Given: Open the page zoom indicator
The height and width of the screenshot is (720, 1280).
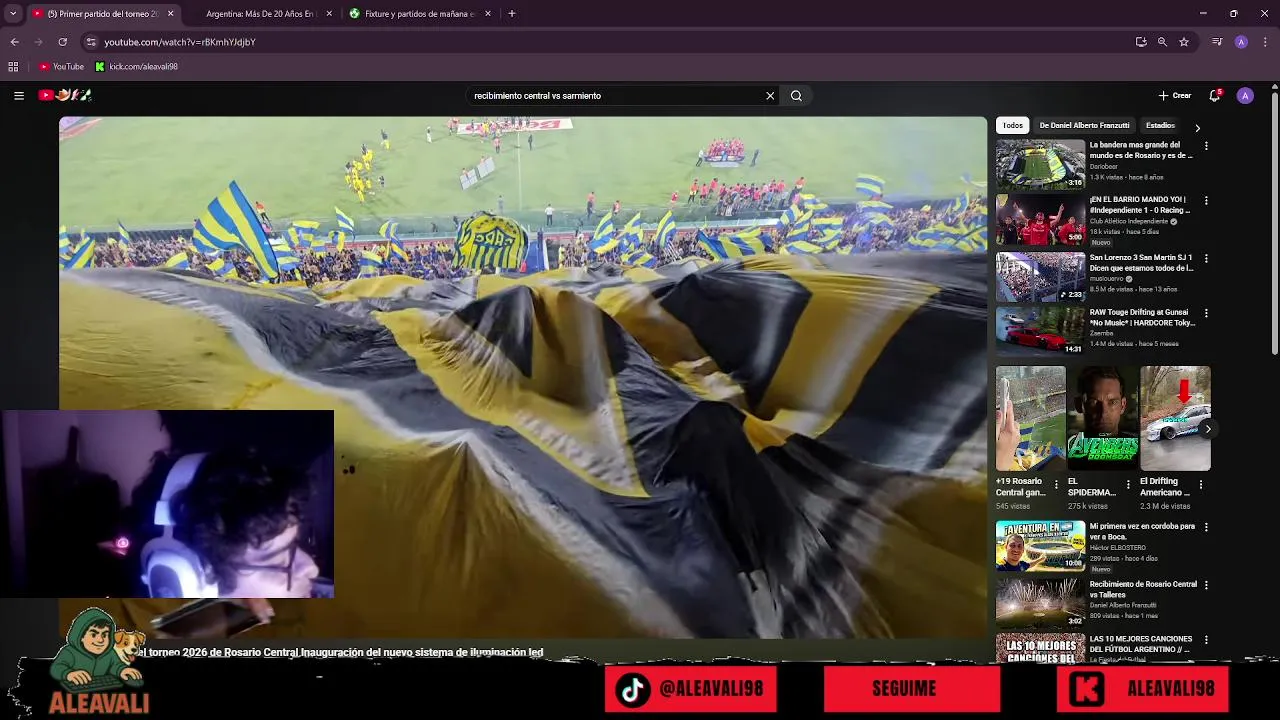Looking at the screenshot, I should 1162,42.
